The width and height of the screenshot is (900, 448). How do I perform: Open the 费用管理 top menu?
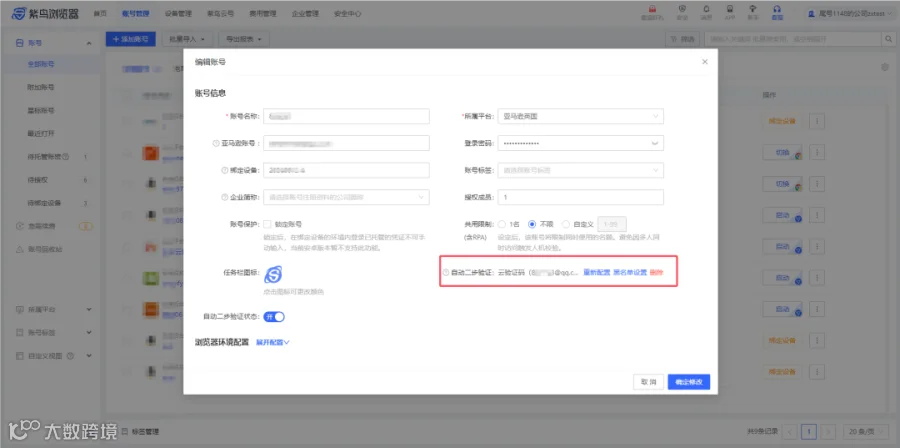(263, 13)
